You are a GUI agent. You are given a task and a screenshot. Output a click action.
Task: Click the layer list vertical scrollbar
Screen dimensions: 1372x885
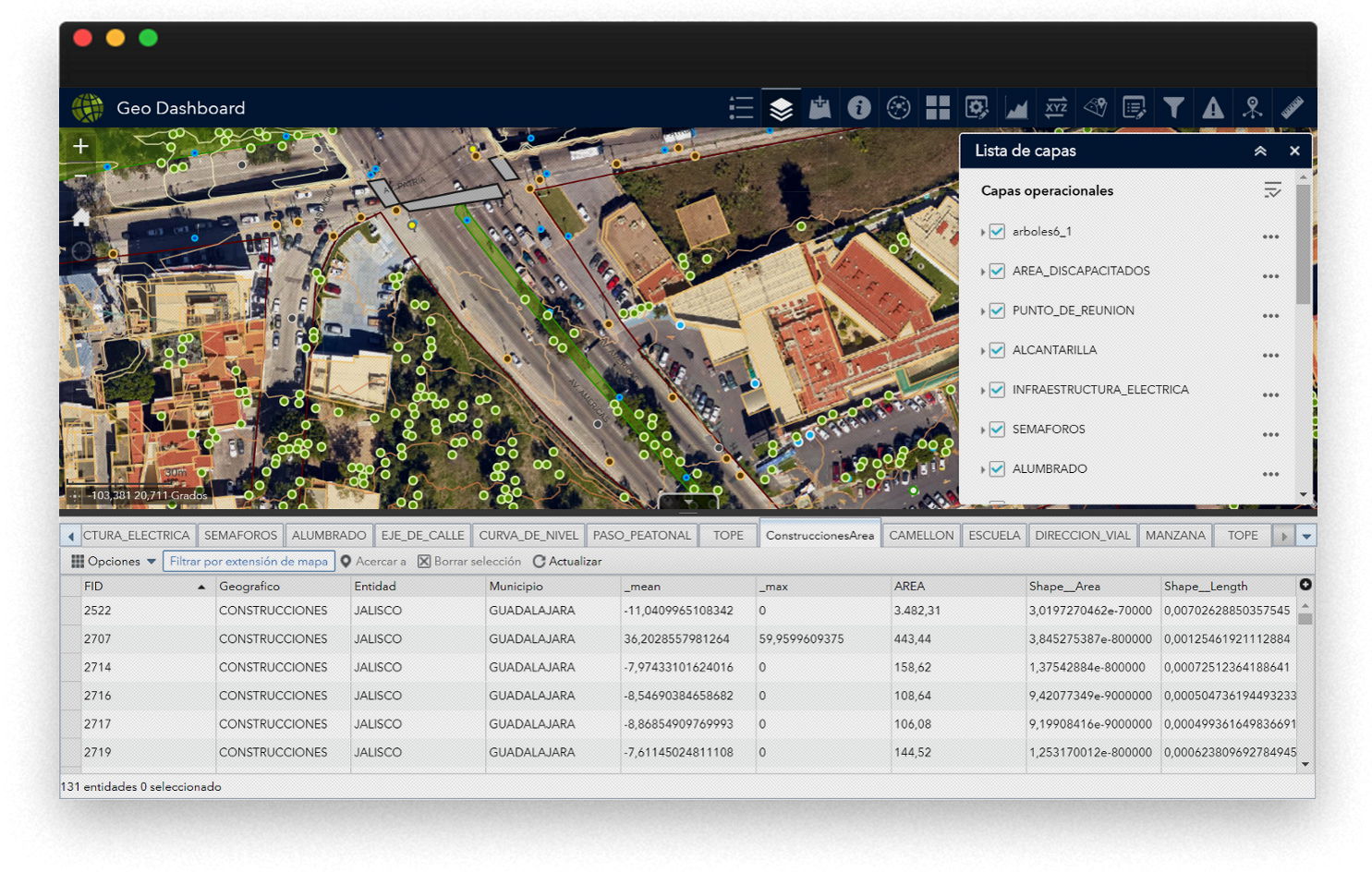(1303, 244)
